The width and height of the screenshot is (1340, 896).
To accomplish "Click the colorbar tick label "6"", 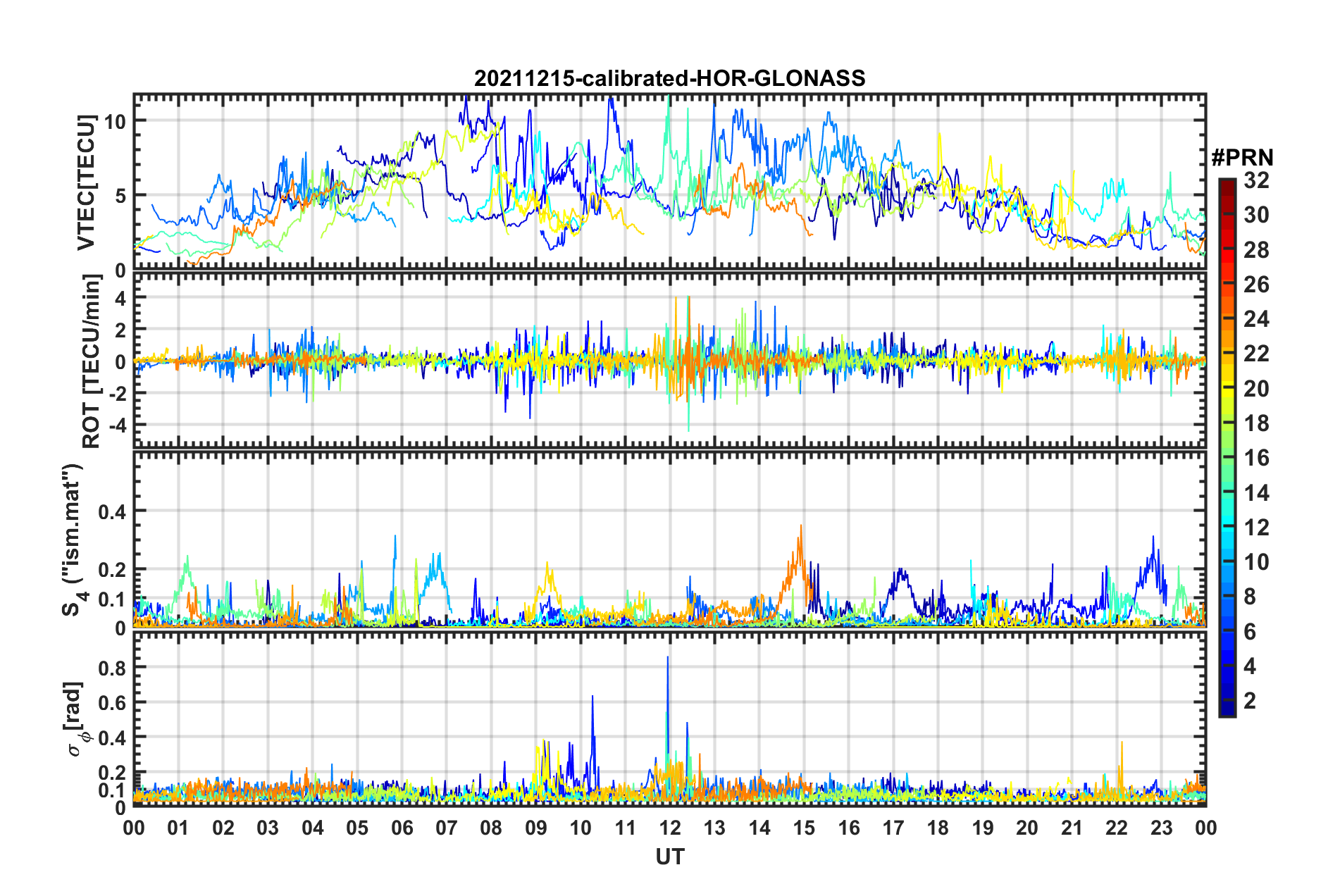I will (x=1250, y=632).
